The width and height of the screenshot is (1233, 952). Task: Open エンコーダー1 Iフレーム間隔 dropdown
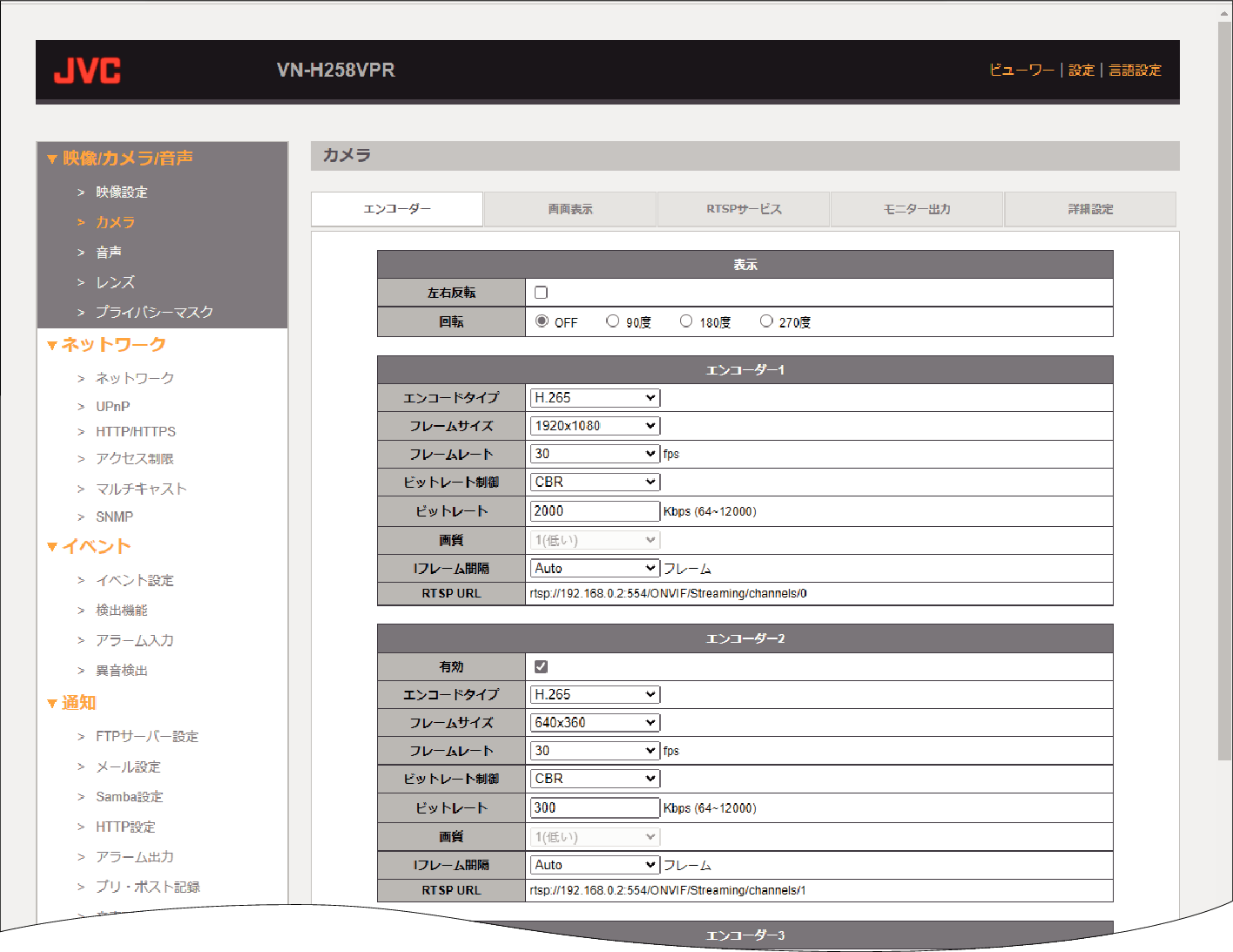pyautogui.click(x=595, y=568)
